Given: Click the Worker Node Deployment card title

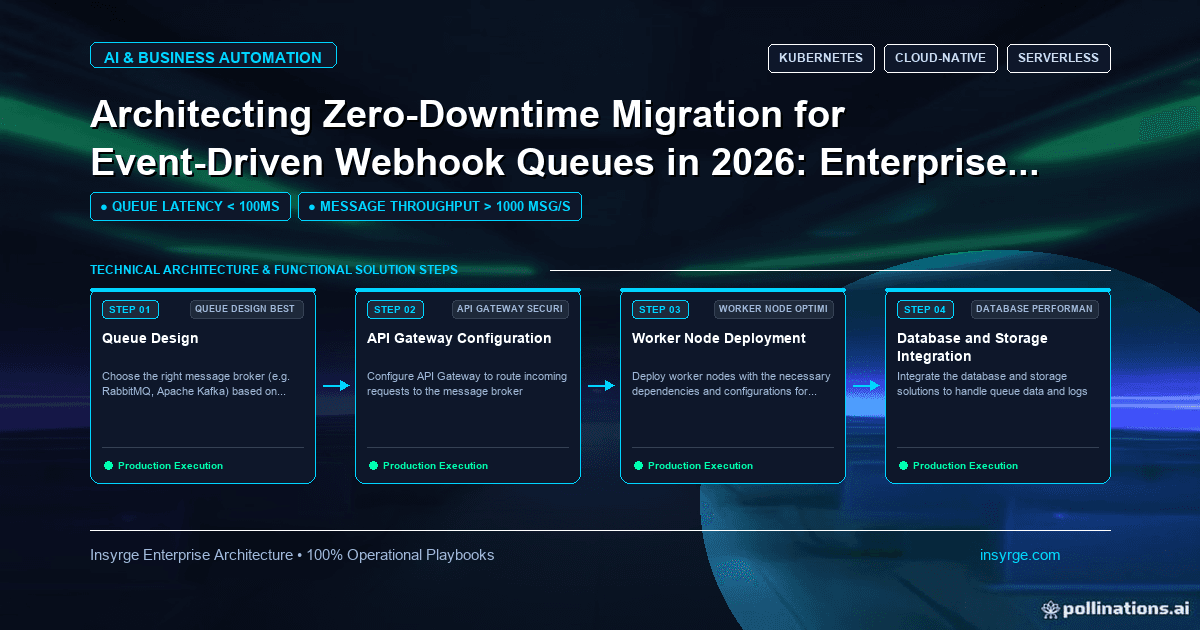Looking at the screenshot, I should click(x=719, y=338).
